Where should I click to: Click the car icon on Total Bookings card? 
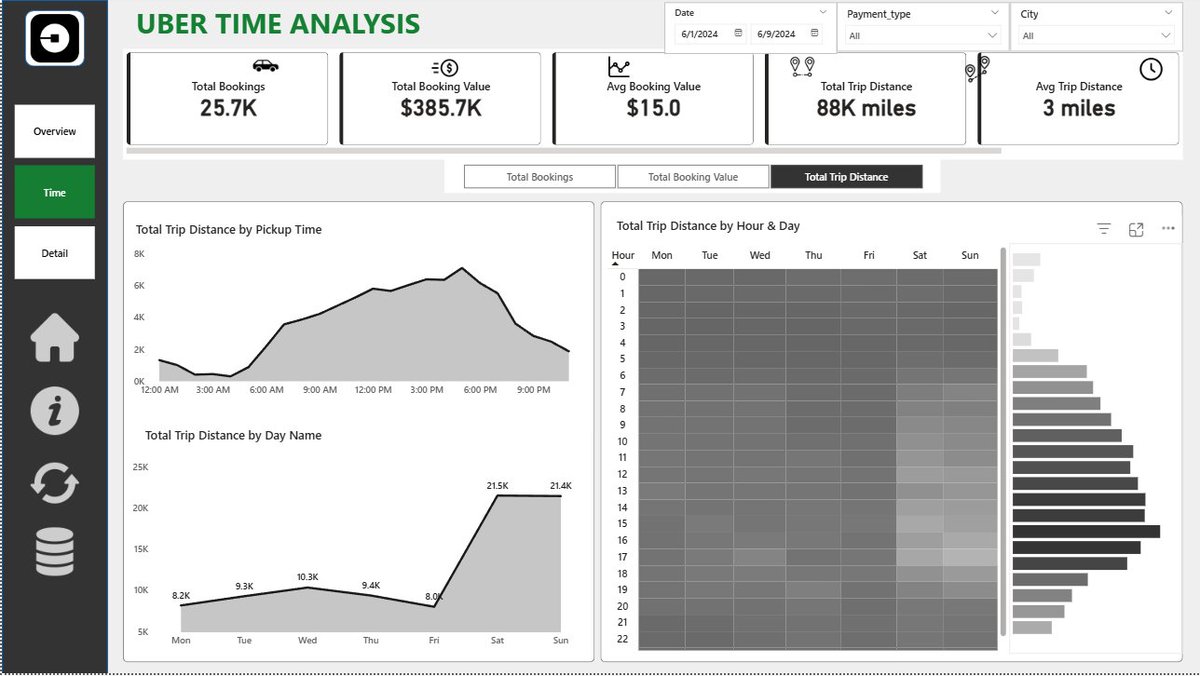pyautogui.click(x=266, y=66)
